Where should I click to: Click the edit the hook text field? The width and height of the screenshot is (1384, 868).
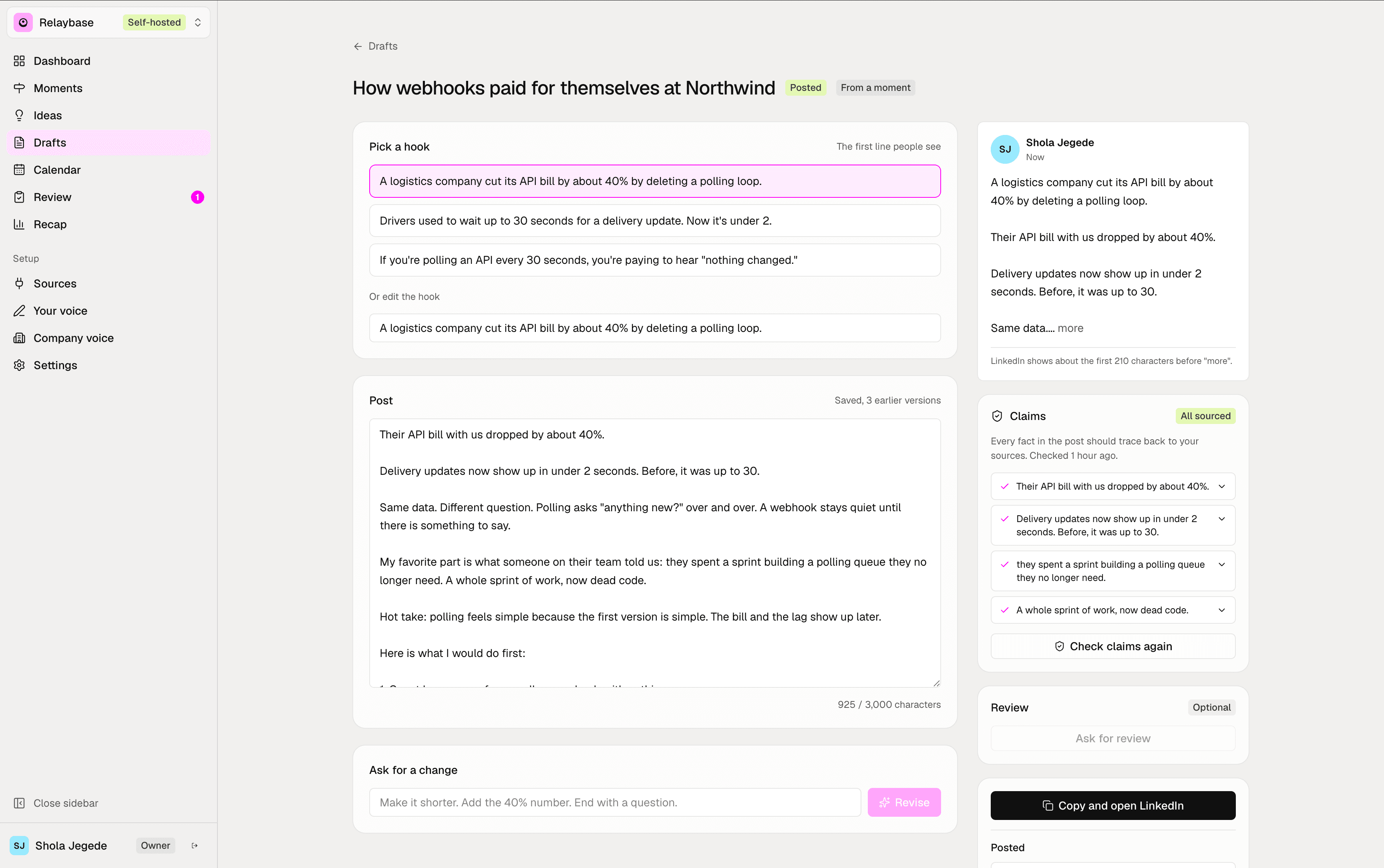pyautogui.click(x=655, y=328)
